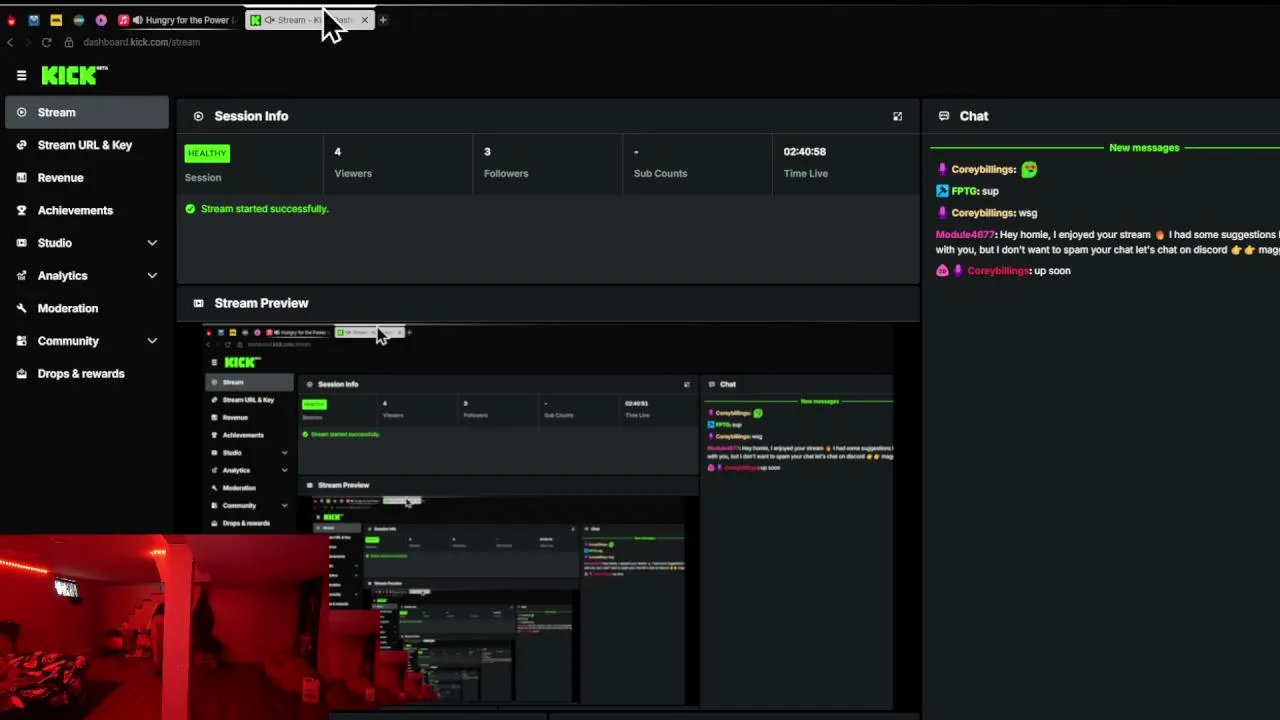Click the Stream sidebar icon
This screenshot has height=720, width=1280.
(21, 113)
